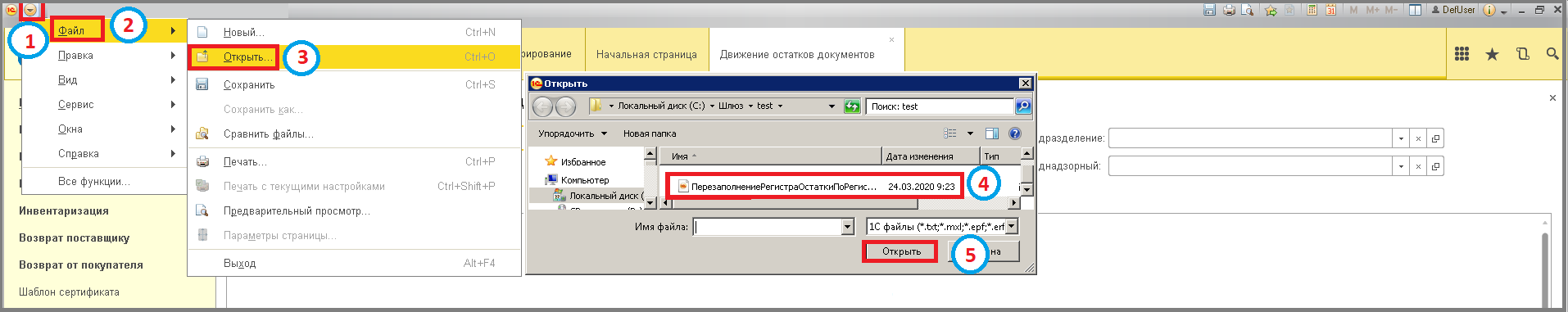1568x312 pixels.
Task: Click the magnifier search icon in section panel
Action: (x=1552, y=54)
